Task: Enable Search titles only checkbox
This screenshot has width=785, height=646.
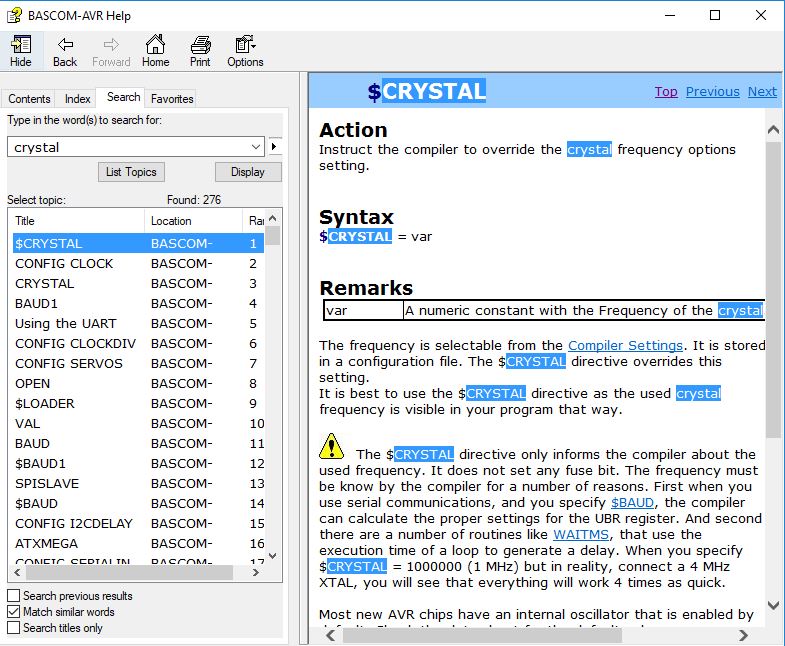Action: coord(14,627)
